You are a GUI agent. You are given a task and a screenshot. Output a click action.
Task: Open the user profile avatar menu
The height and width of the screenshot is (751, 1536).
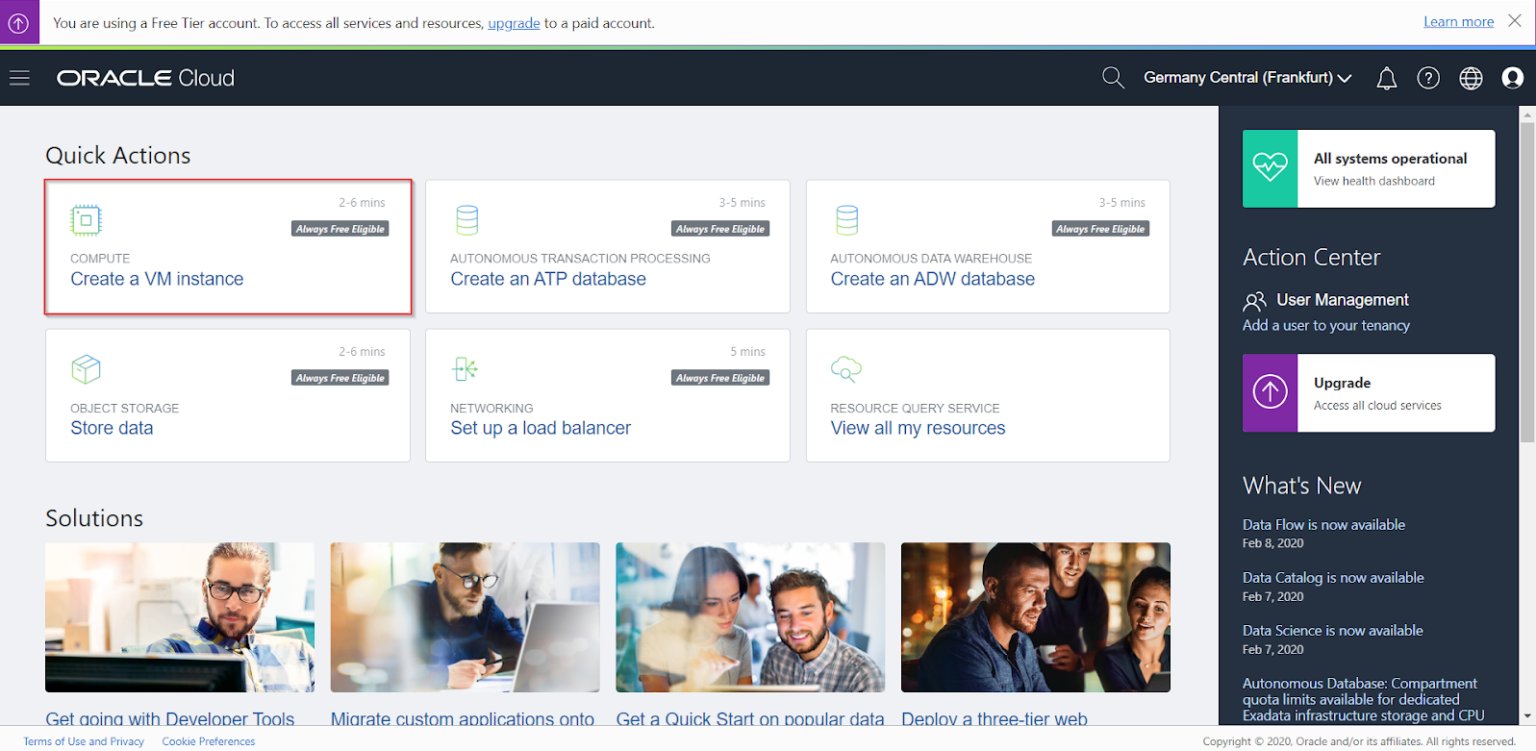(x=1512, y=78)
